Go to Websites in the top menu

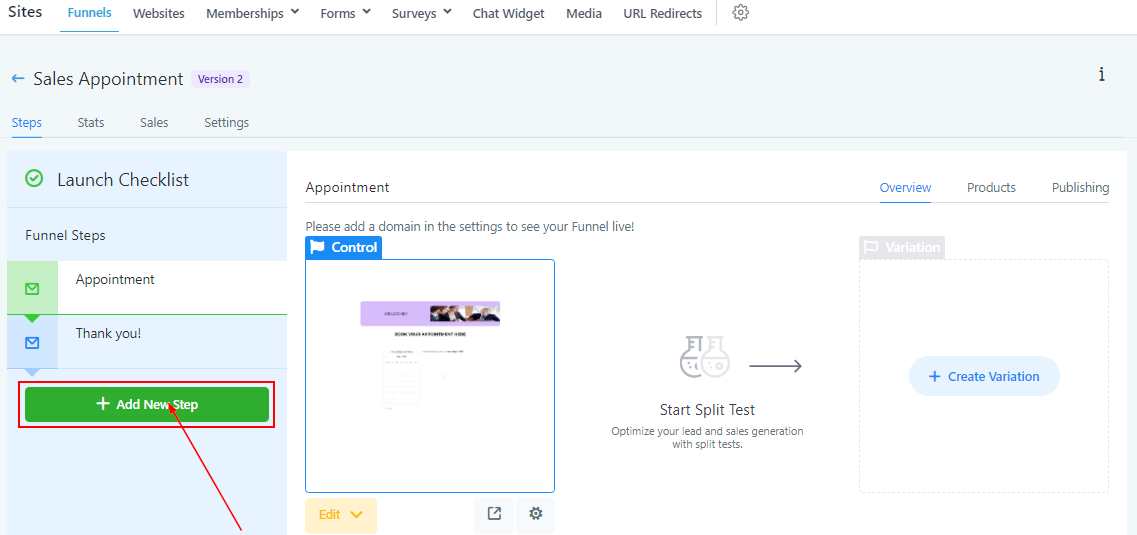(159, 14)
